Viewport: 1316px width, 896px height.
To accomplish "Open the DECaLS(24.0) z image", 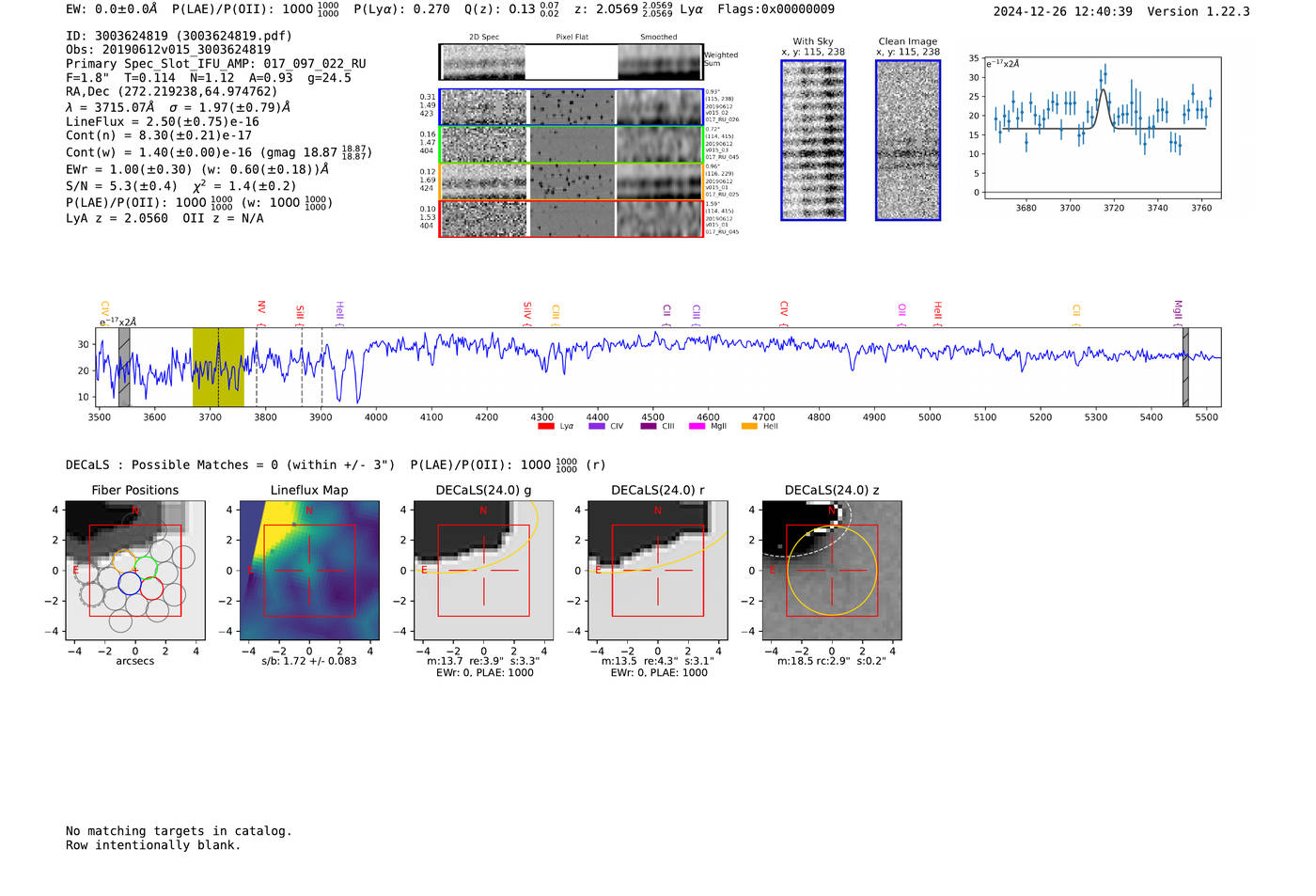I will 832,570.
